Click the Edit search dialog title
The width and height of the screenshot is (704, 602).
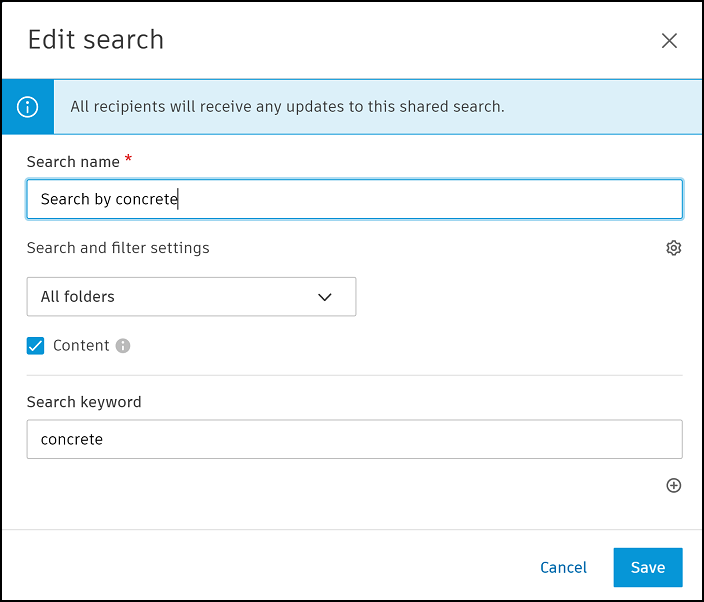click(x=96, y=40)
